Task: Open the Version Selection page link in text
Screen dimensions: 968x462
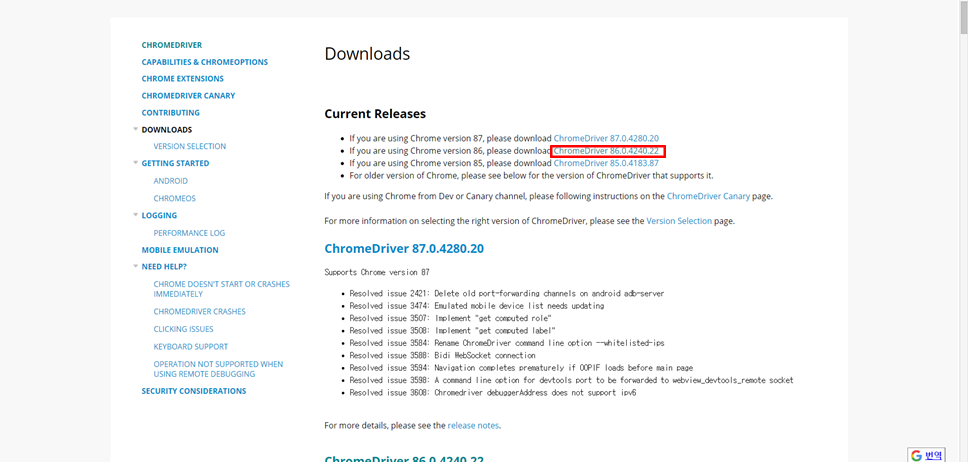Action: [679, 220]
